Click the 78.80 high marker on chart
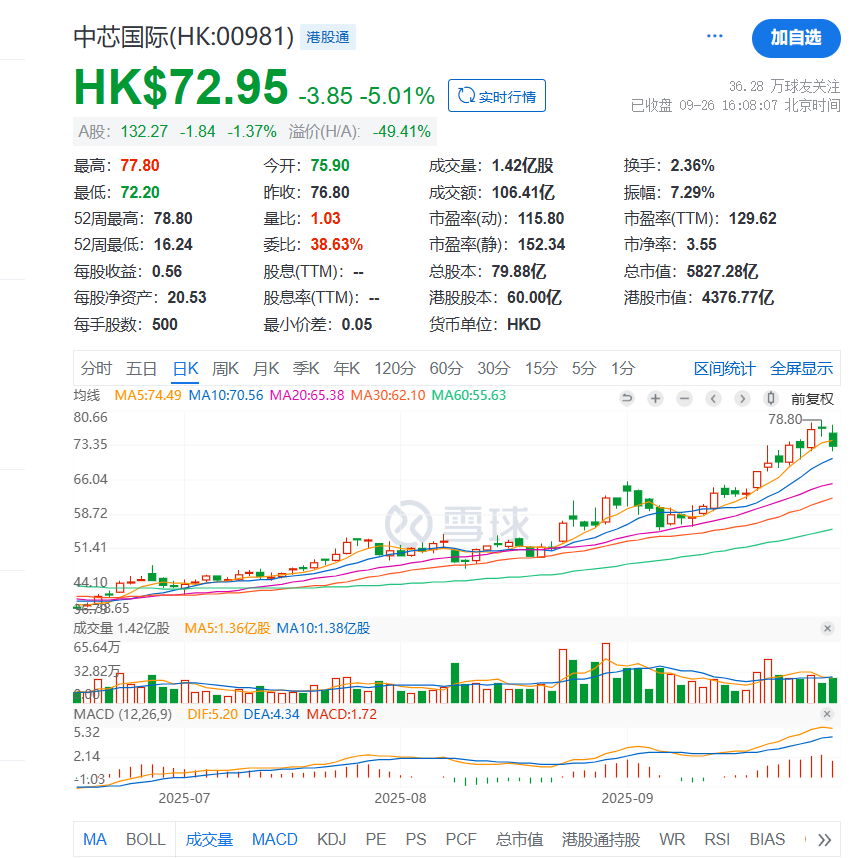Viewport: 855px width, 858px height. tap(785, 419)
